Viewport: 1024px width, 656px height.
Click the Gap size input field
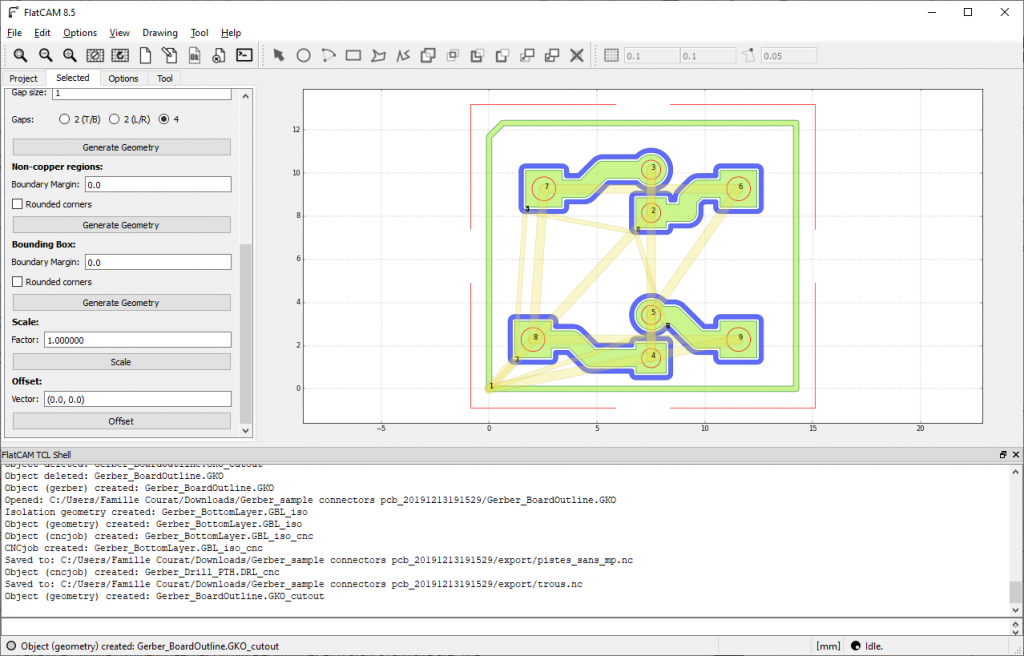coord(142,93)
